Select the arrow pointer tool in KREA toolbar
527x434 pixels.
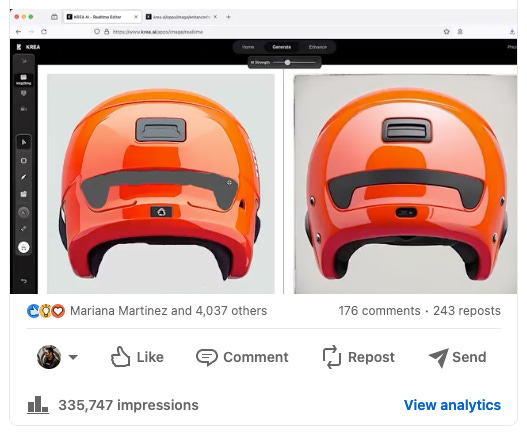click(x=24, y=142)
